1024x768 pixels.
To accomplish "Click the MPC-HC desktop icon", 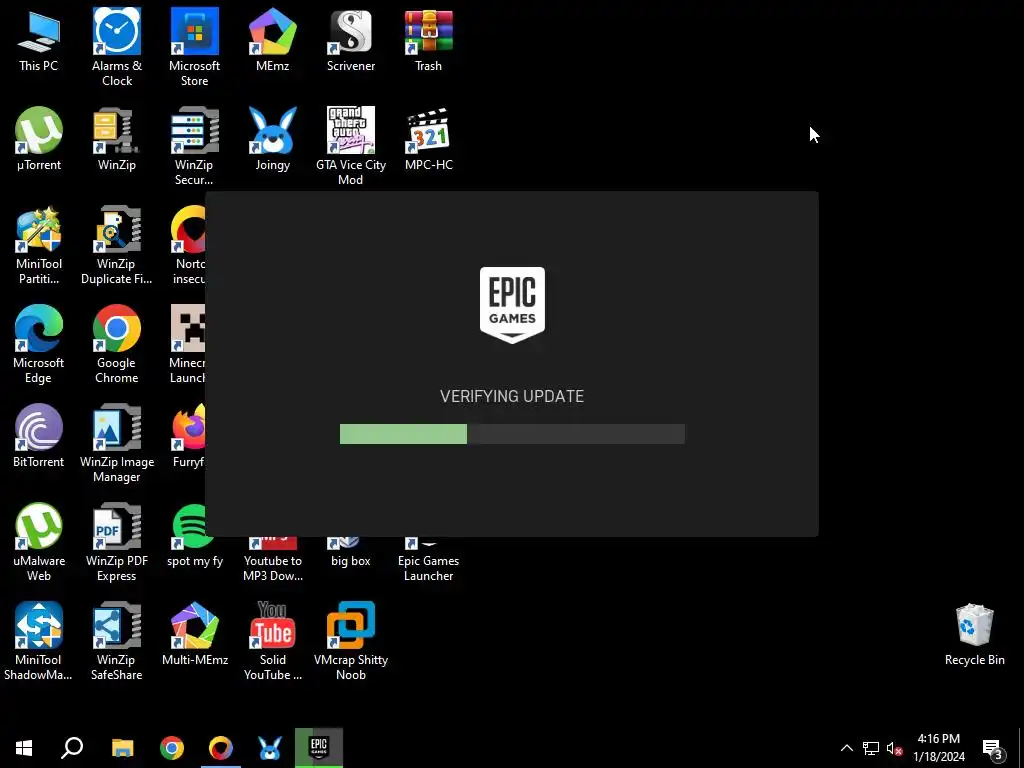I will 428,139.
